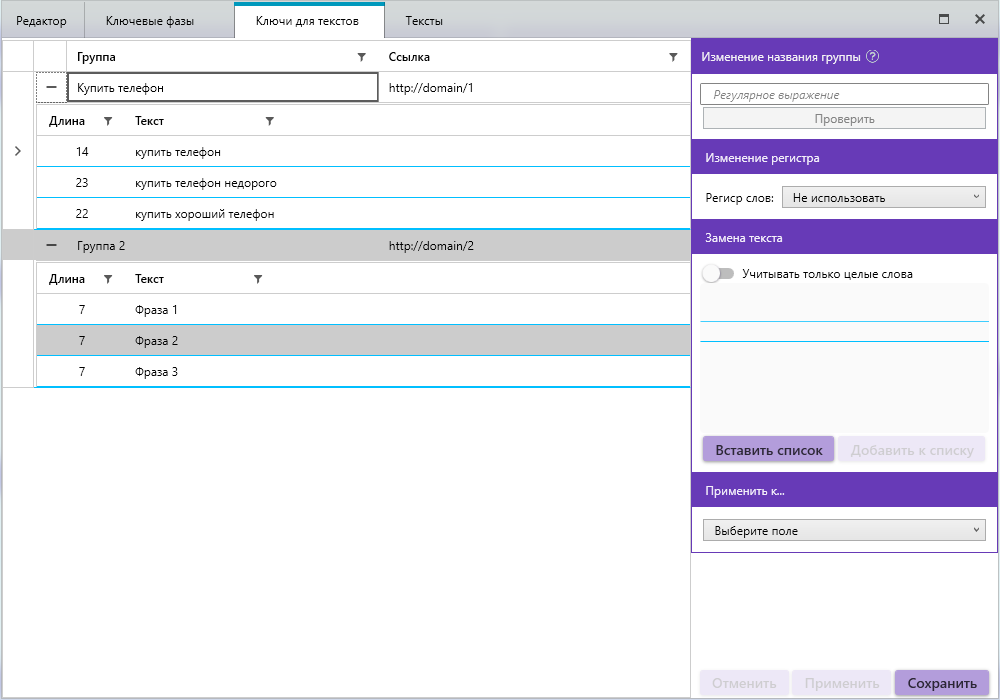The width and height of the screenshot is (1000, 700).
Task: Maximize the editor window
Action: 943,19
